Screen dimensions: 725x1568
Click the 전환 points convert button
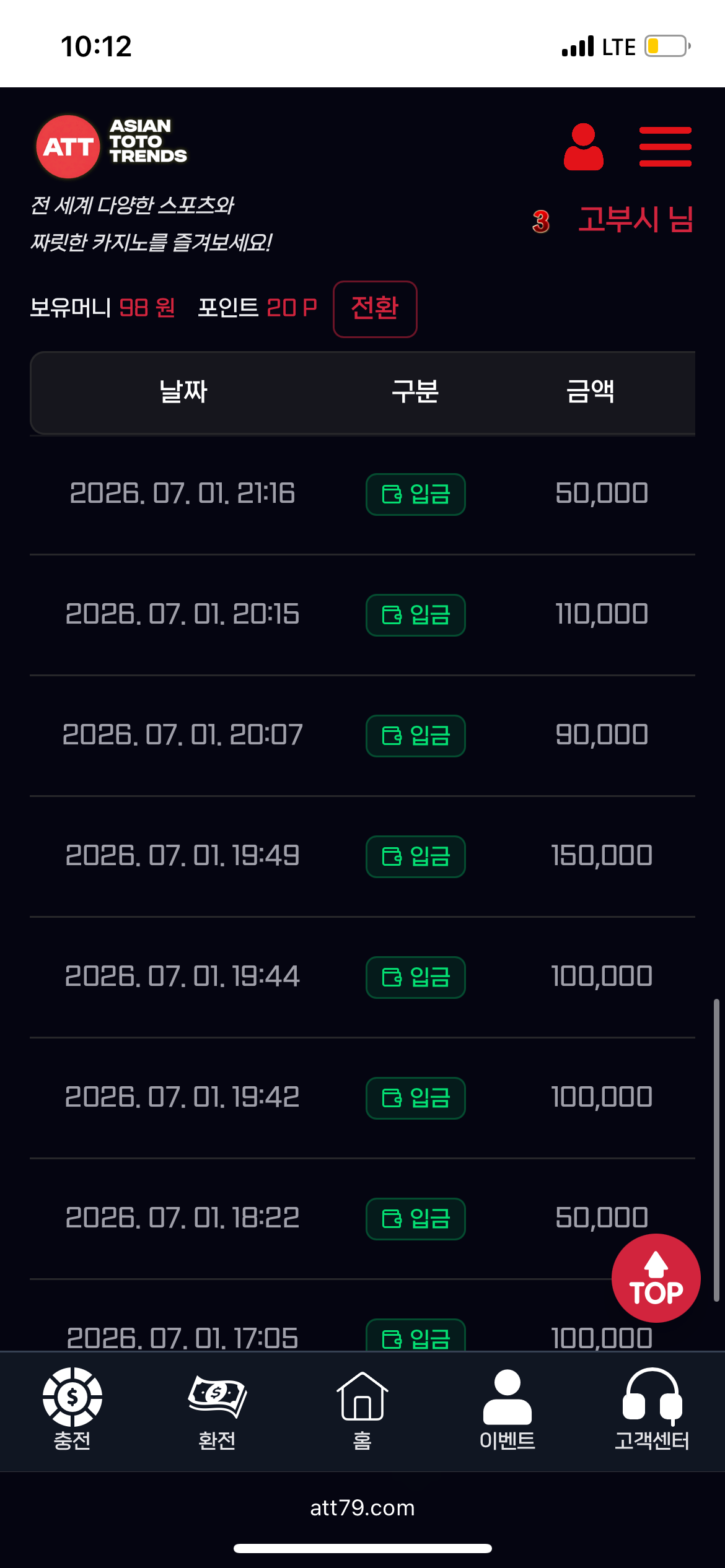[x=375, y=309]
